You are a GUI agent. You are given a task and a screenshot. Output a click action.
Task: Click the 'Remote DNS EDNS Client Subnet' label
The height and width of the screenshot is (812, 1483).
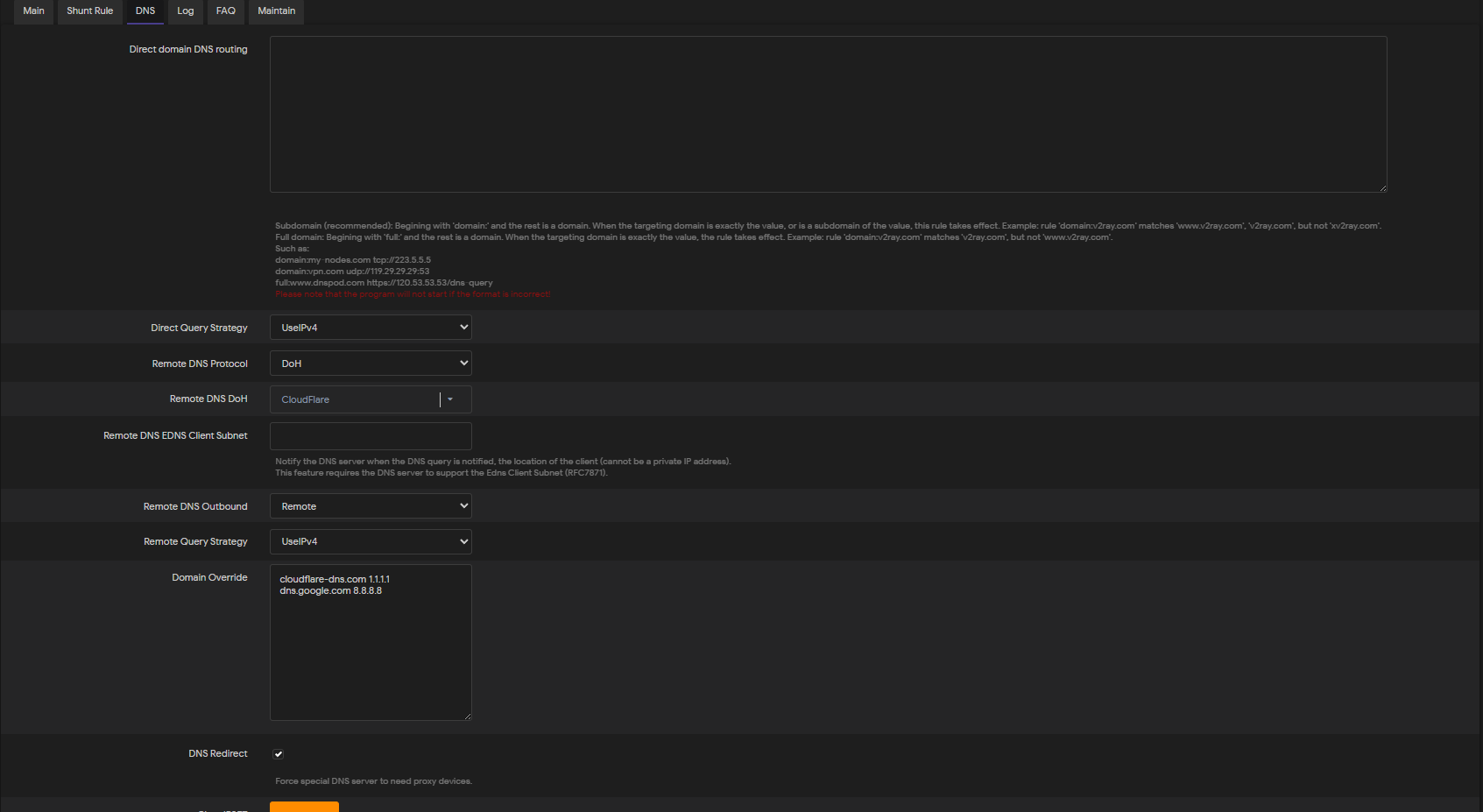(x=175, y=435)
